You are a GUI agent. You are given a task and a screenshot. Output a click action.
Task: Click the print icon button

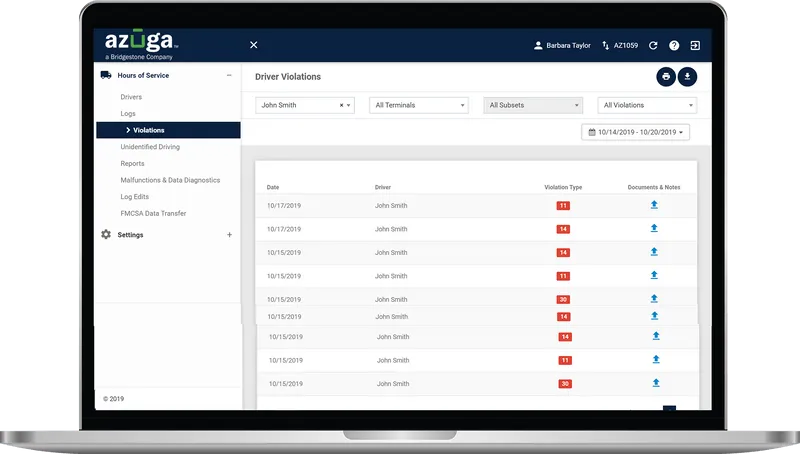pos(666,77)
